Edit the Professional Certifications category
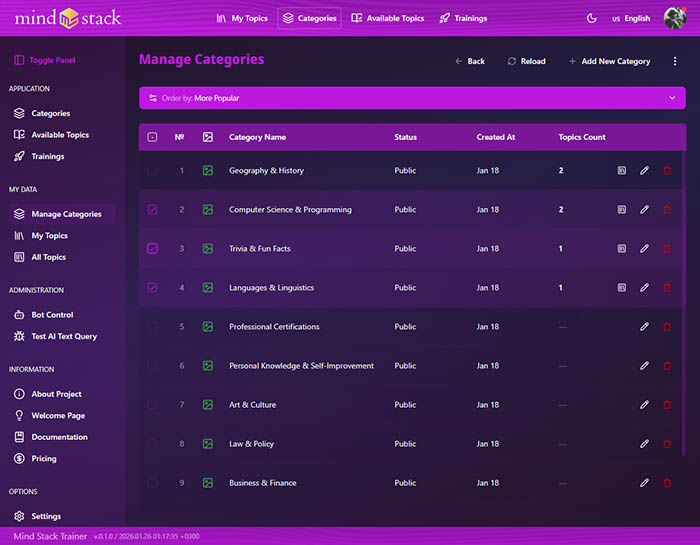700x545 pixels. tap(644, 327)
